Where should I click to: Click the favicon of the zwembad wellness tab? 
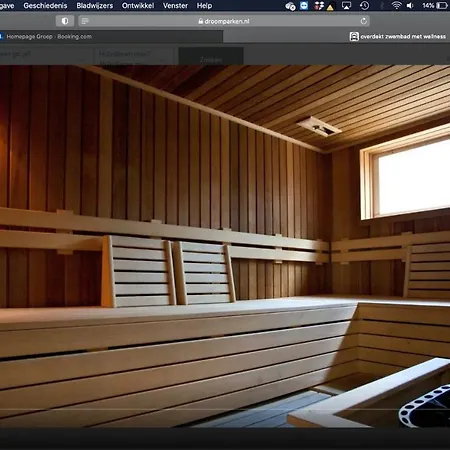354,37
